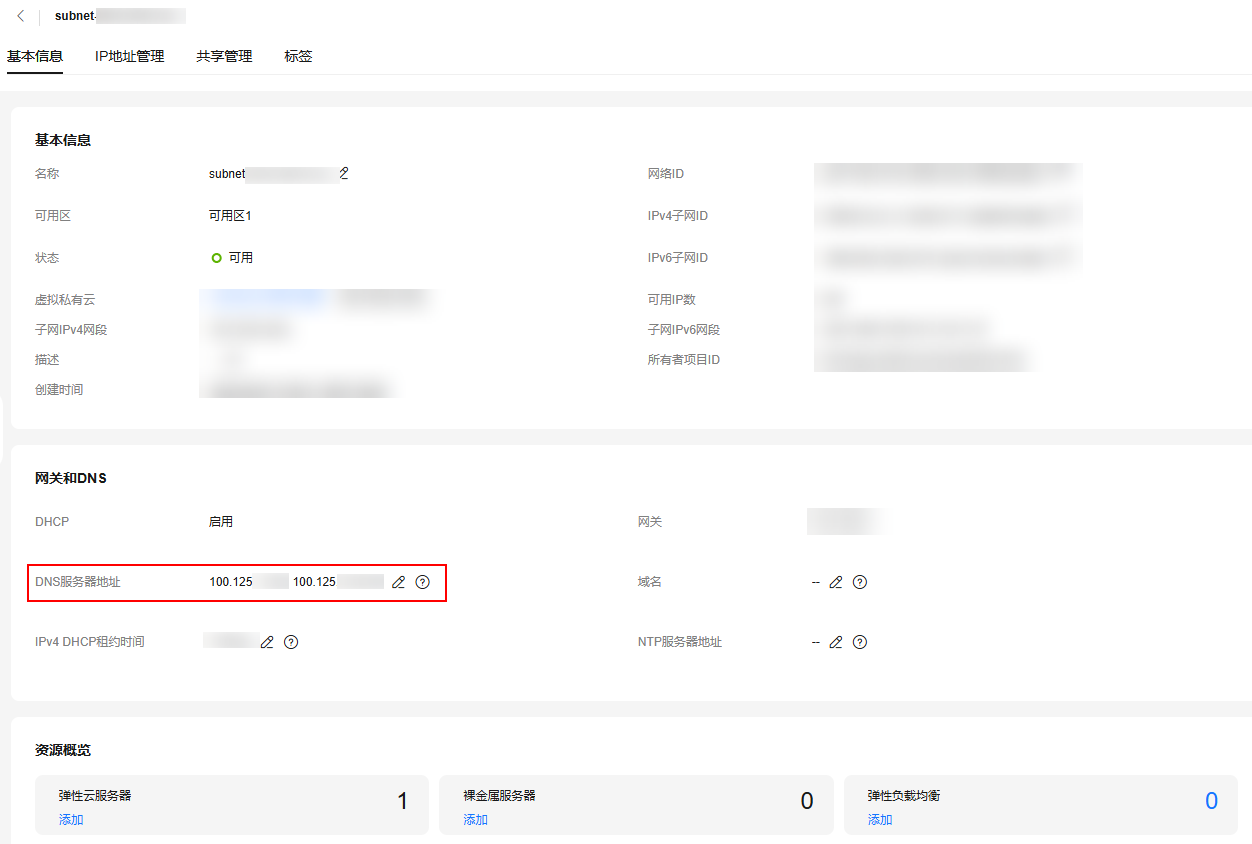Open help tooltip next to IPv4 DHCP租约时间
This screenshot has height=844, width=1252.
[290, 641]
